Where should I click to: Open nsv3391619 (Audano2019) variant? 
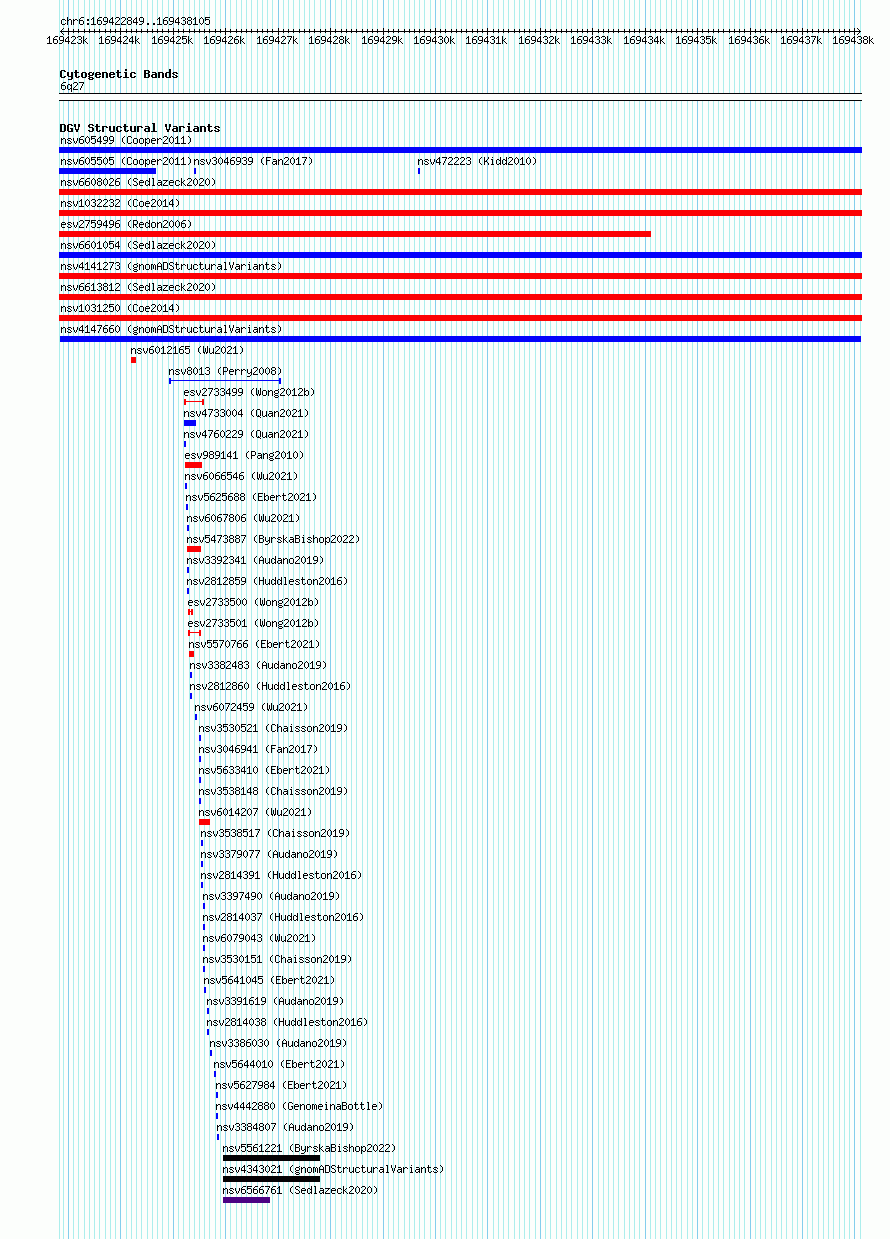275,1001
